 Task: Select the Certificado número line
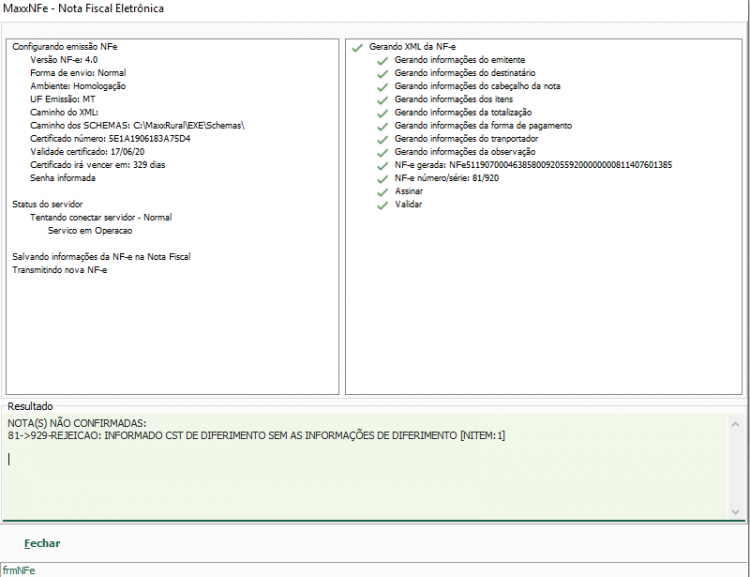(110, 139)
